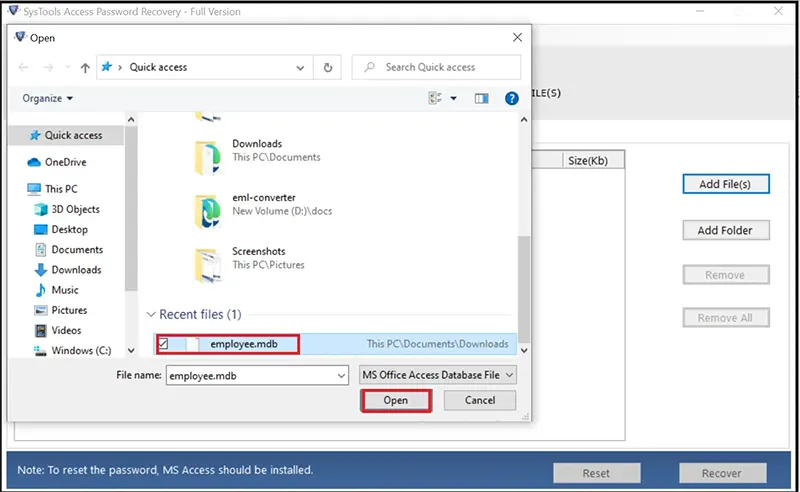
Task: Select Quick access in navigation pane
Action: 66,135
